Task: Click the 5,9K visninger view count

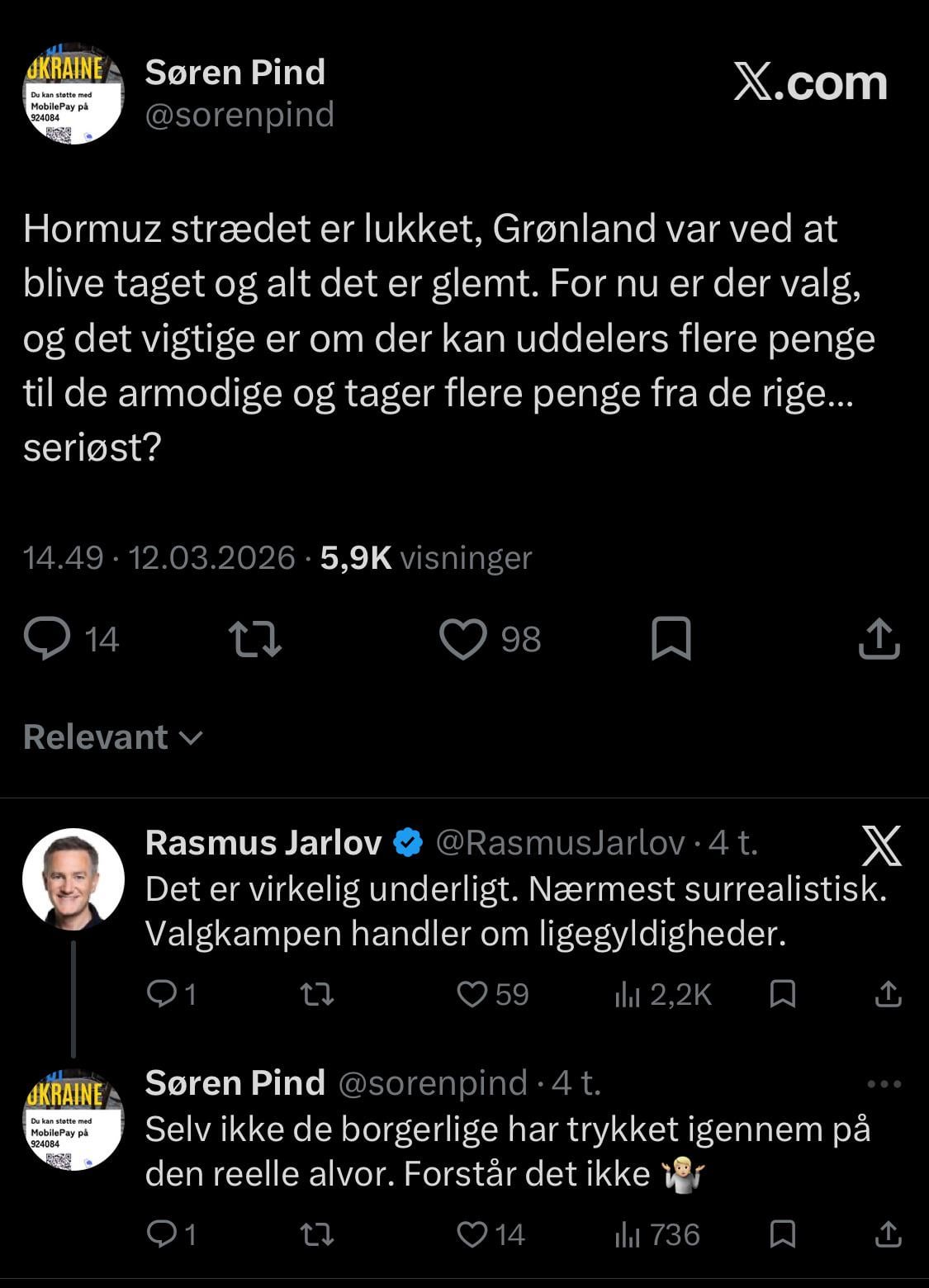Action: click(x=426, y=558)
